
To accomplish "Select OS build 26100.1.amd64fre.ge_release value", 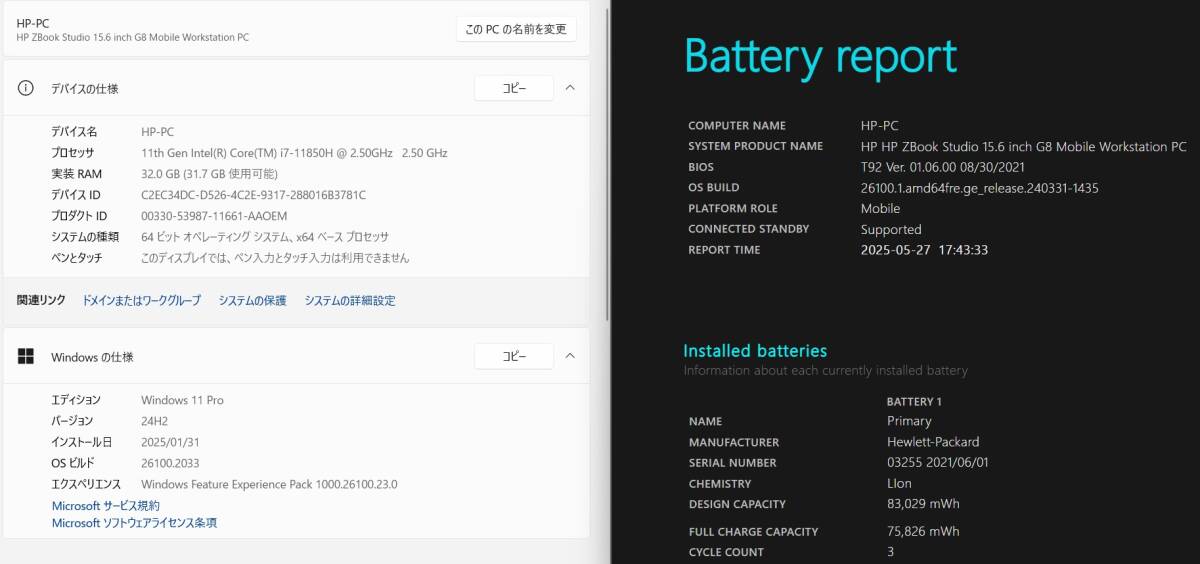I will [980, 188].
